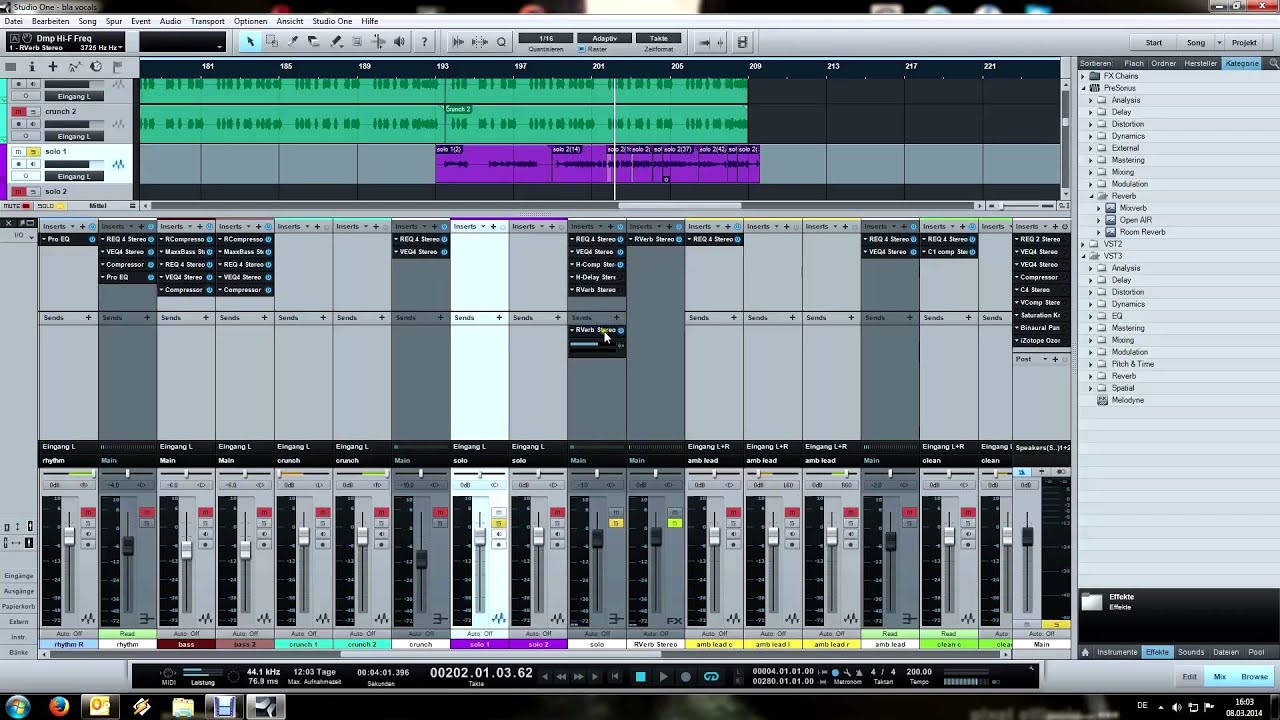Switch to the Instrumente browser tab
Viewport: 1280px width, 720px height.
tap(1117, 652)
